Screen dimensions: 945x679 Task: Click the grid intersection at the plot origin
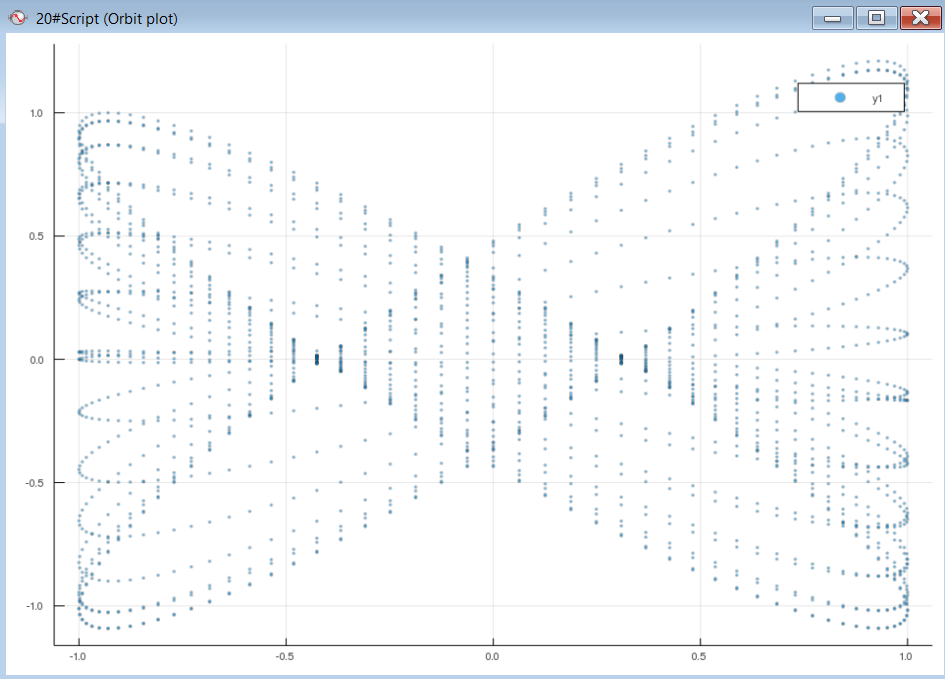pyautogui.click(x=492, y=359)
